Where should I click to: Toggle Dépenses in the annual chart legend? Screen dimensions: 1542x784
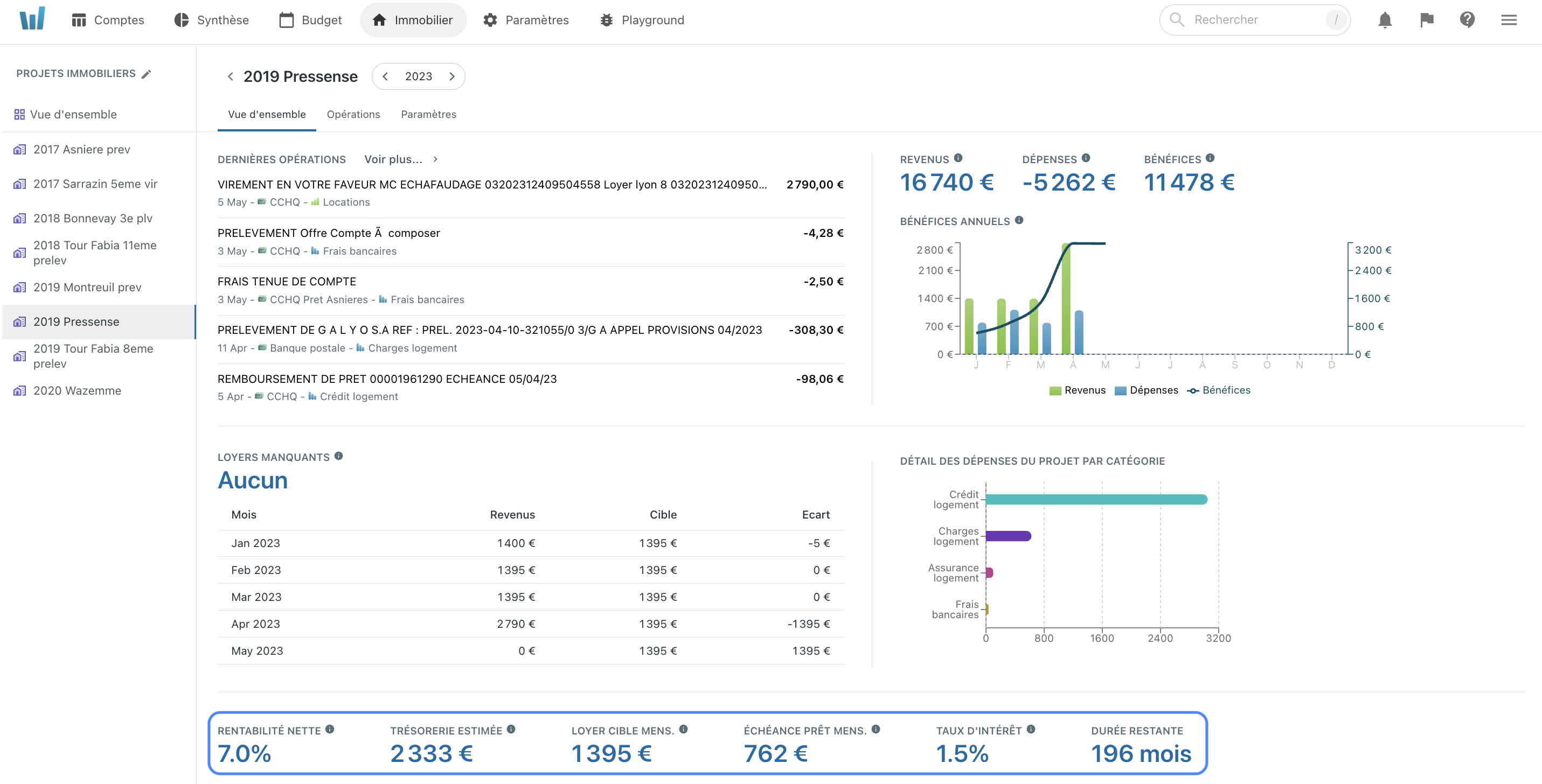(1147, 390)
